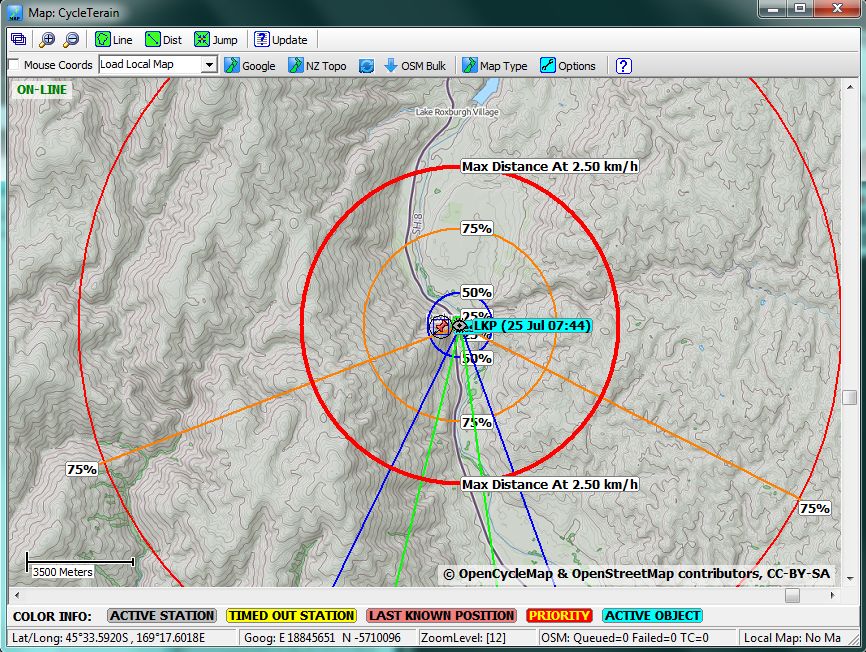Click the horizontal scrollbar left arrow

point(17,595)
